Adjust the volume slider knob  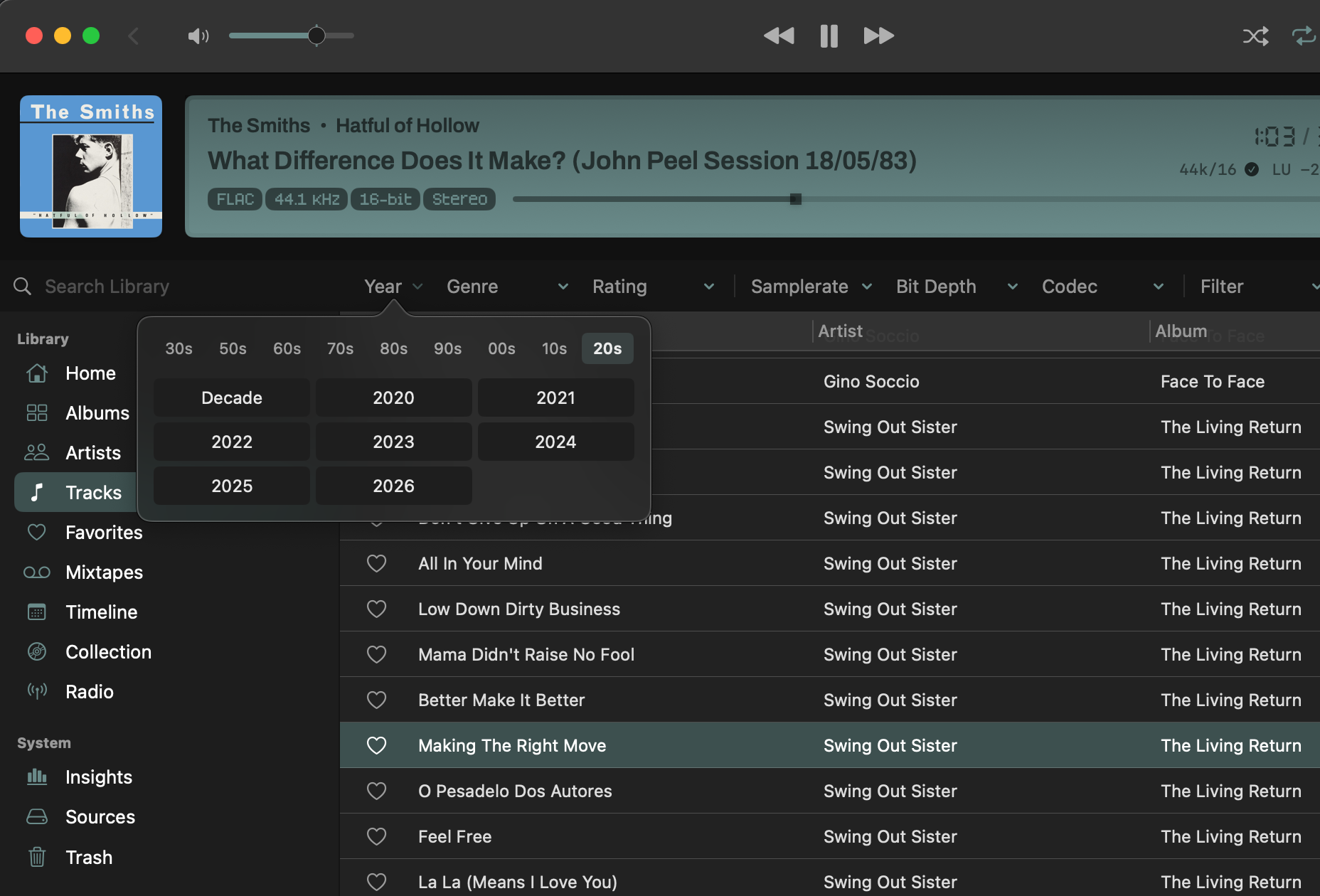316,36
